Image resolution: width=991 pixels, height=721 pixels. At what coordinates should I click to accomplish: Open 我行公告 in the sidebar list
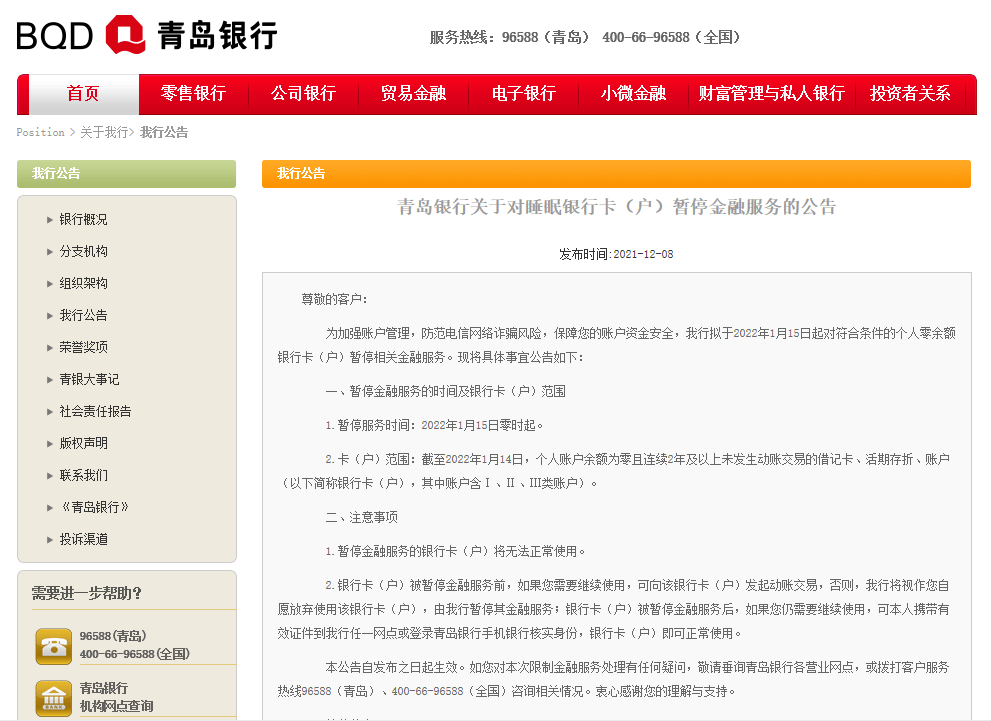tap(83, 315)
